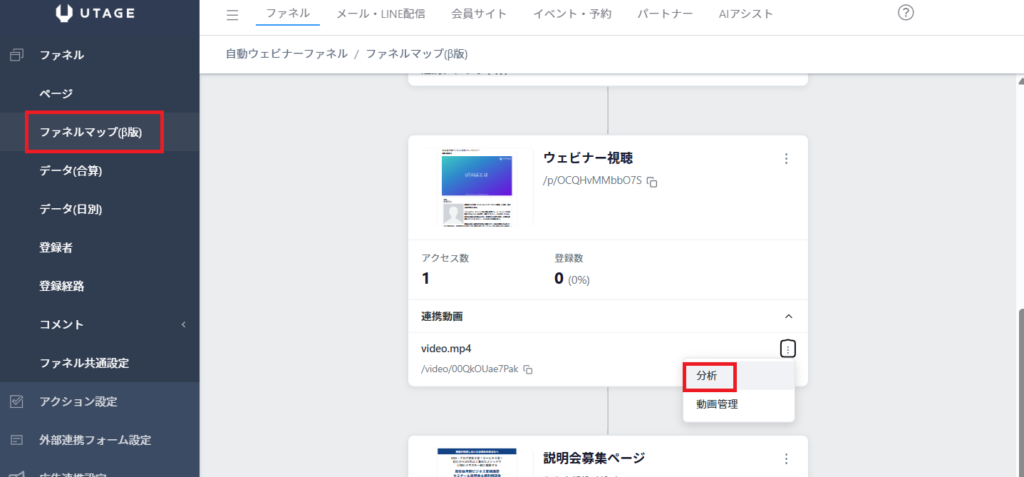Collapse the 連携動画 section
Image resolution: width=1024 pixels, height=477 pixels.
[786, 315]
